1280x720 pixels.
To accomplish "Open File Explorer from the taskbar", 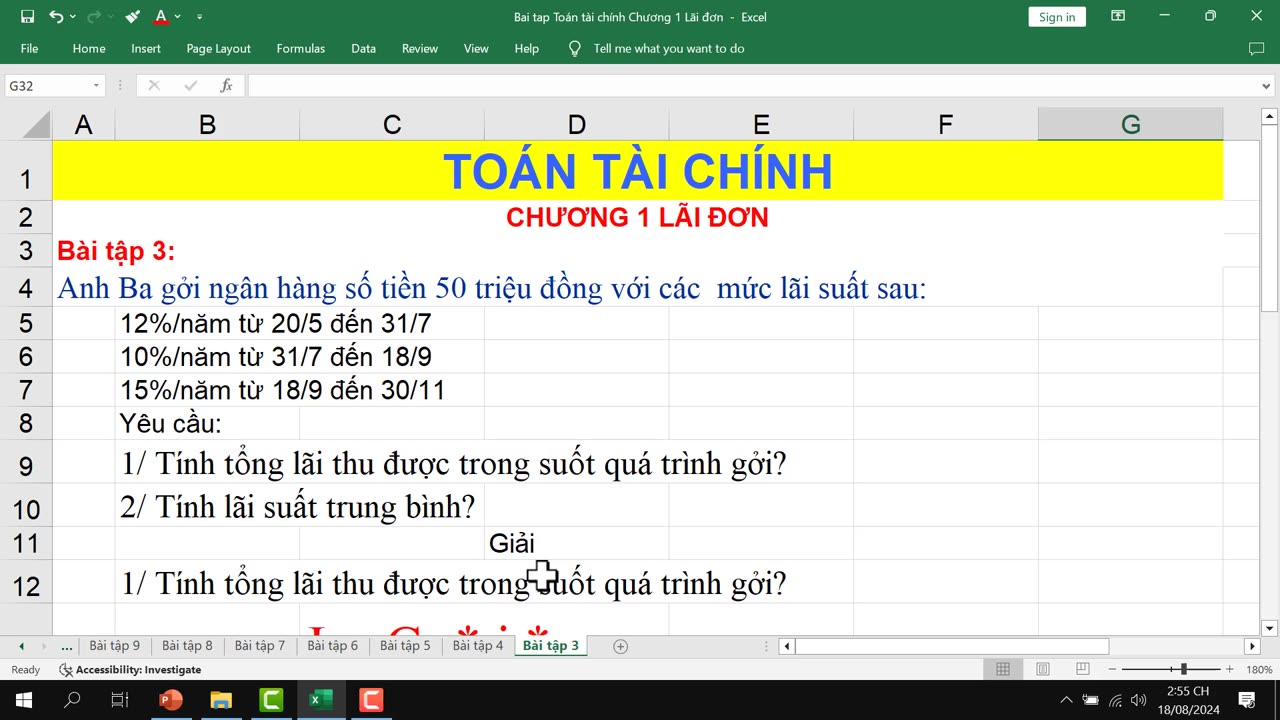I will (221, 700).
